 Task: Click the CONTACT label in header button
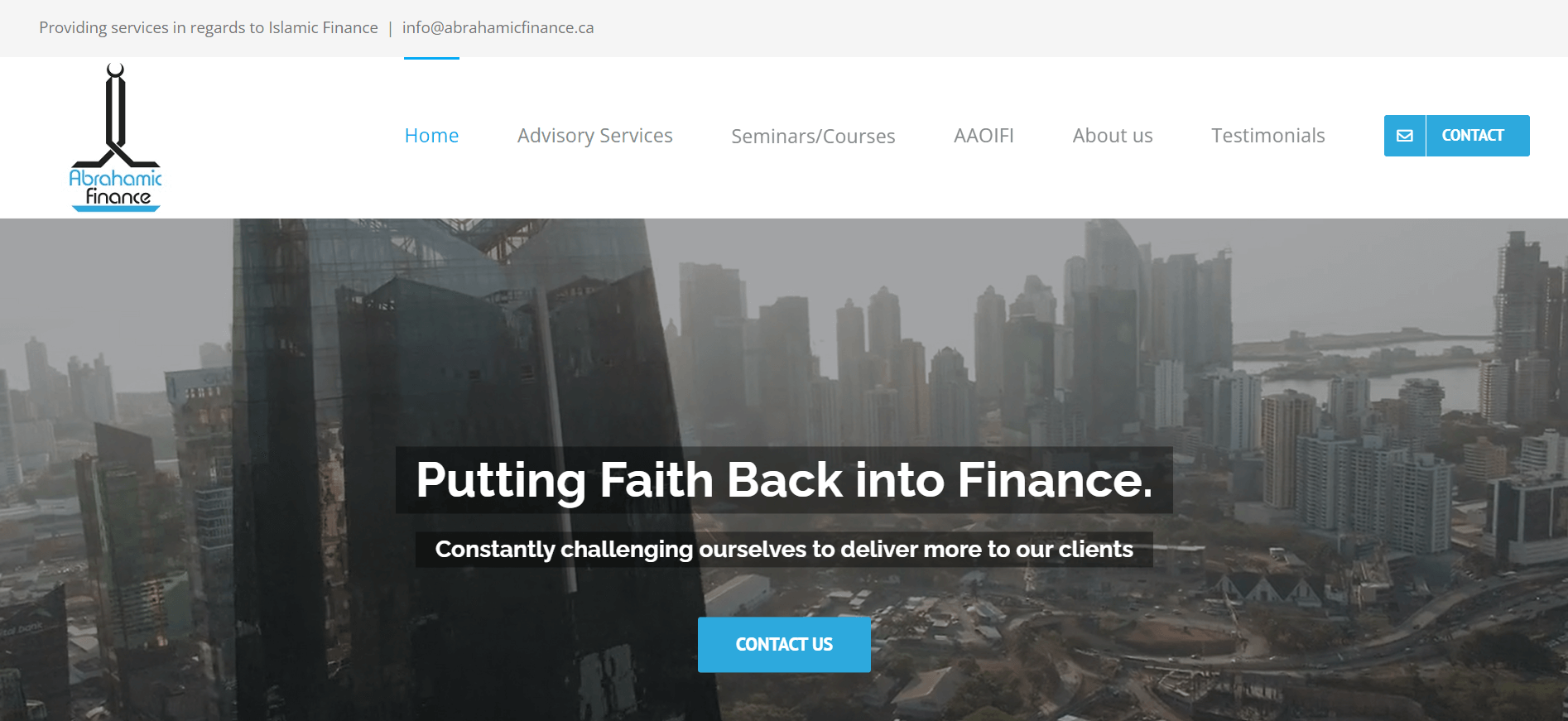[x=1473, y=136]
